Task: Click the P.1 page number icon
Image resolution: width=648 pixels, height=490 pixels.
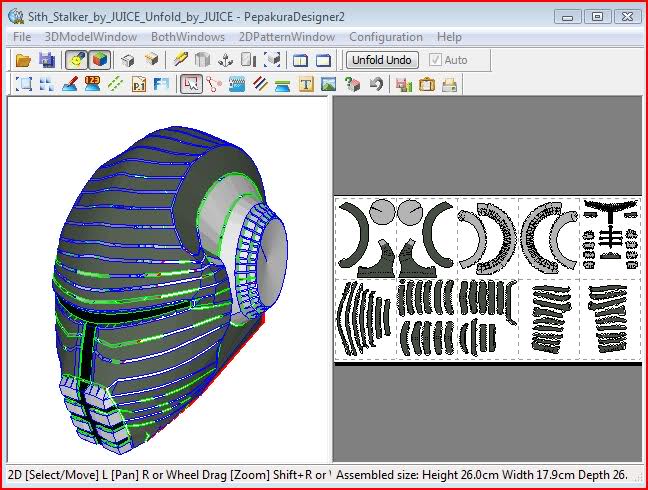Action: pos(138,84)
